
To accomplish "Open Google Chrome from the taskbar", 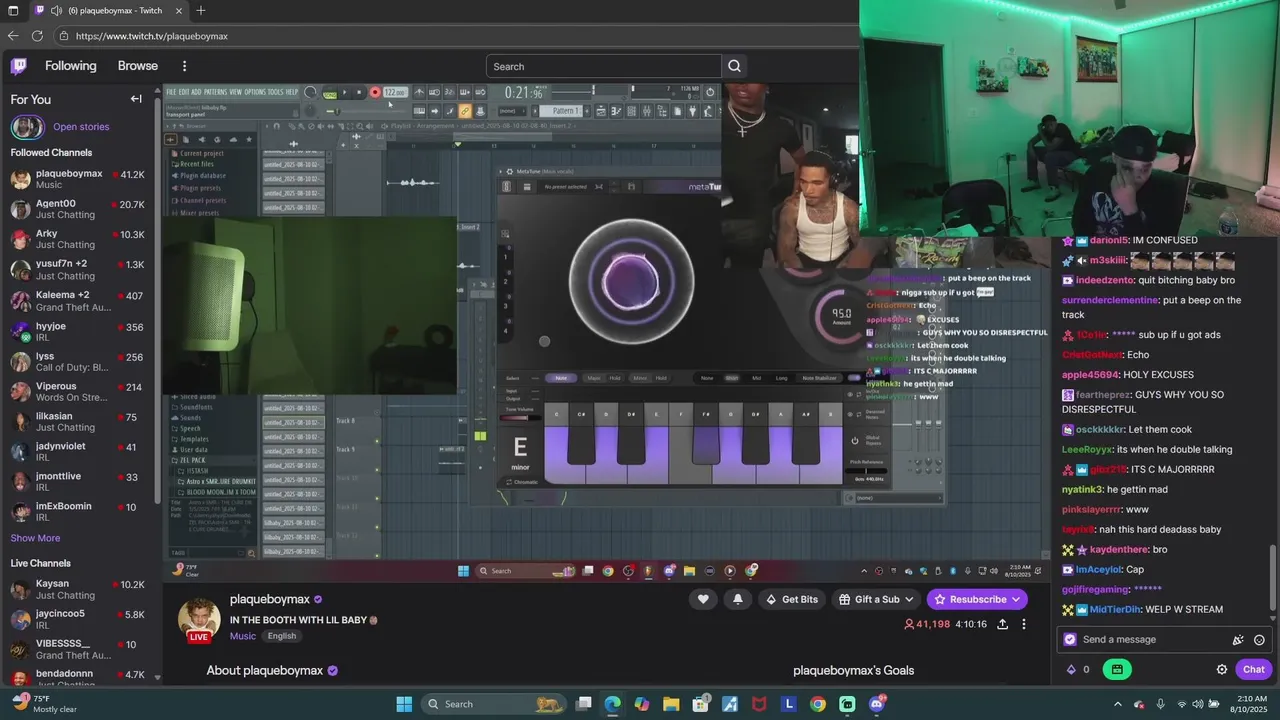I will [818, 704].
